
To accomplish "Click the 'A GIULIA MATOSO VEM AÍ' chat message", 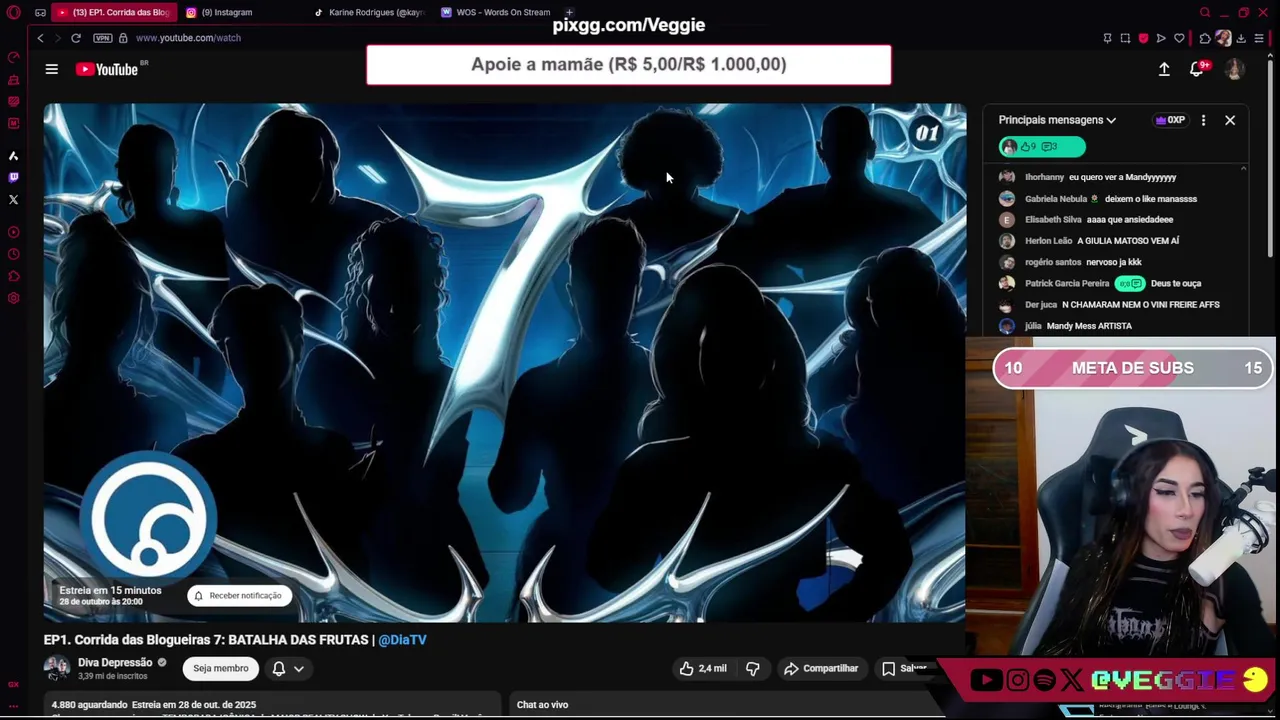I will tap(1127, 241).
